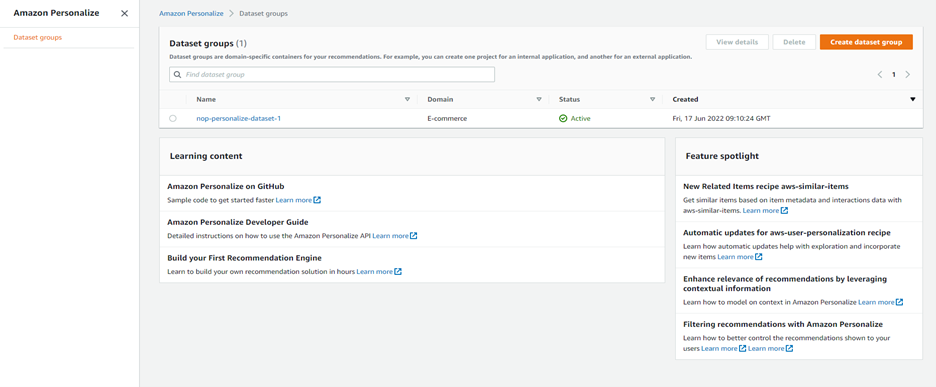Click the Name column header
The image size is (936, 387).
tap(206, 99)
